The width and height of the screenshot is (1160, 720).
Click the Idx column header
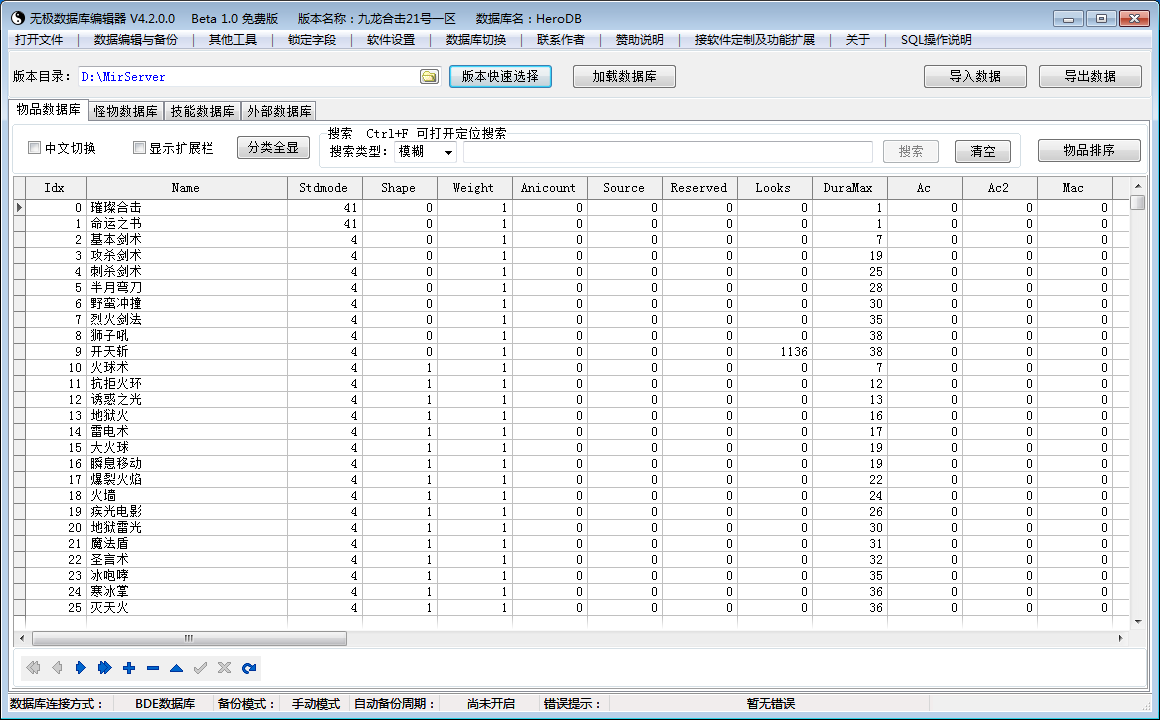[x=55, y=188]
